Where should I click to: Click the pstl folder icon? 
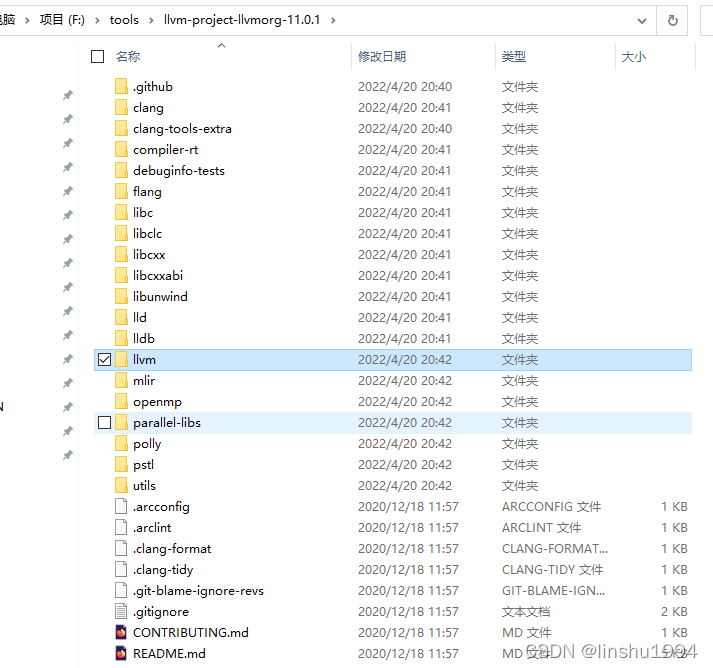click(x=121, y=464)
